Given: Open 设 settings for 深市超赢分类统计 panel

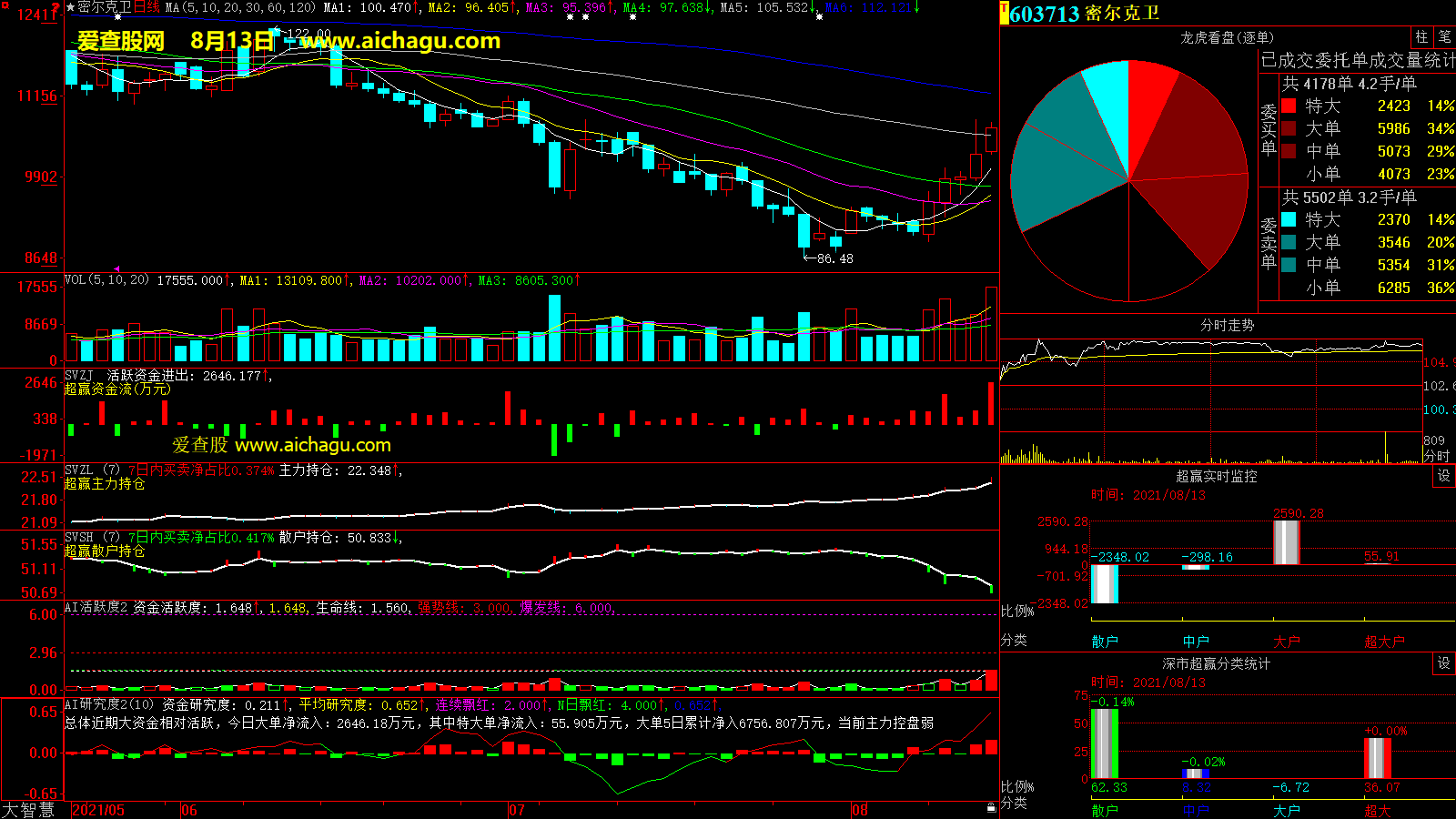Looking at the screenshot, I should [x=1443, y=663].
